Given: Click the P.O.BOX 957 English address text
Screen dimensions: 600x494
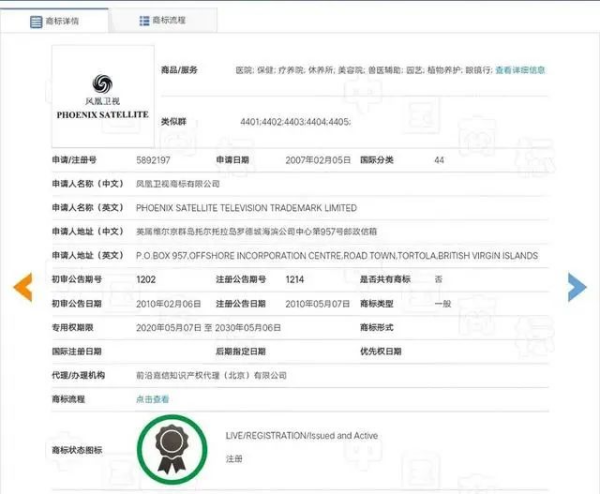Looking at the screenshot, I should pos(336,256).
